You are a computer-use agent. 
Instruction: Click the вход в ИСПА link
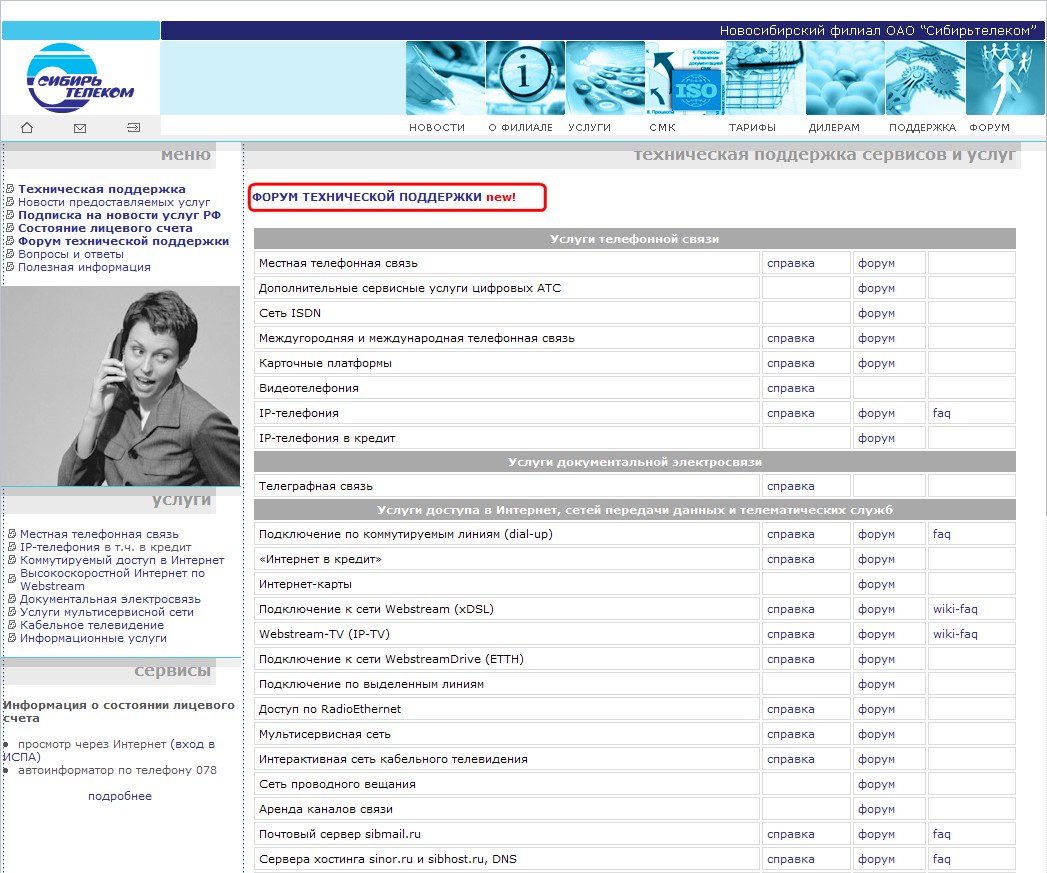pyautogui.click(x=192, y=744)
